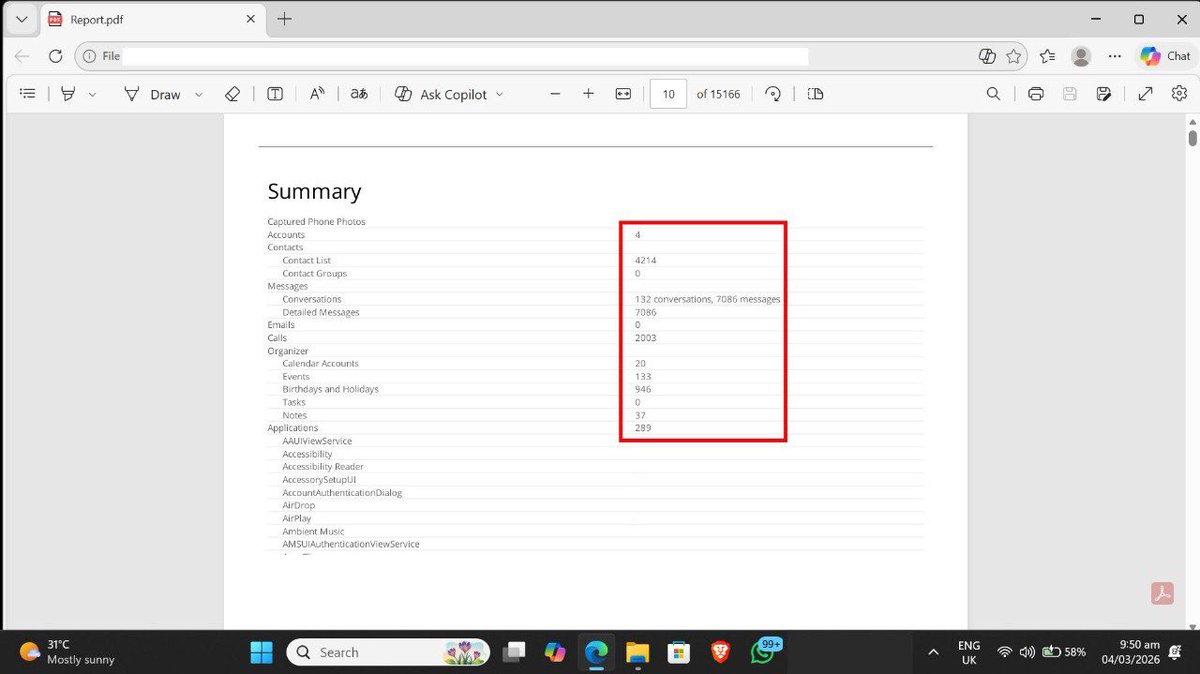
Task: Open the Page view options
Action: [x=815, y=94]
